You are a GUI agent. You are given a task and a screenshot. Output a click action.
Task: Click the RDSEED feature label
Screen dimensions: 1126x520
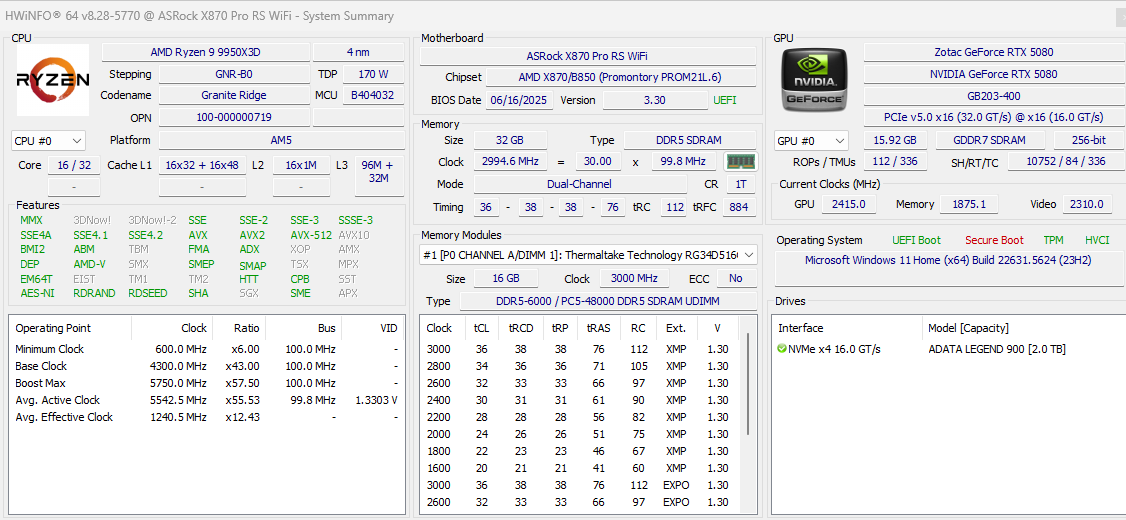tap(149, 293)
